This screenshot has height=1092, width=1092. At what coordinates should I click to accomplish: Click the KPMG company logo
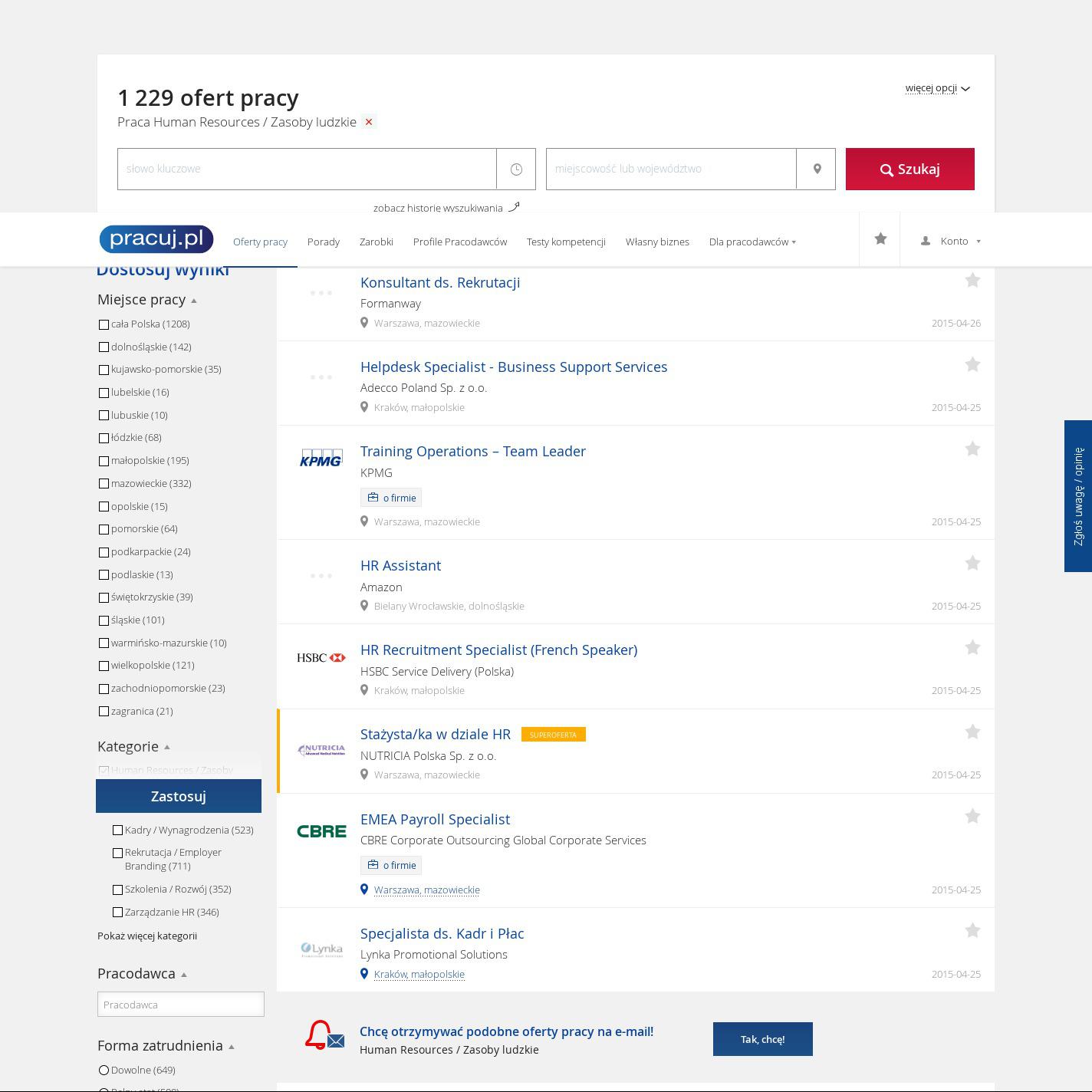tap(321, 458)
